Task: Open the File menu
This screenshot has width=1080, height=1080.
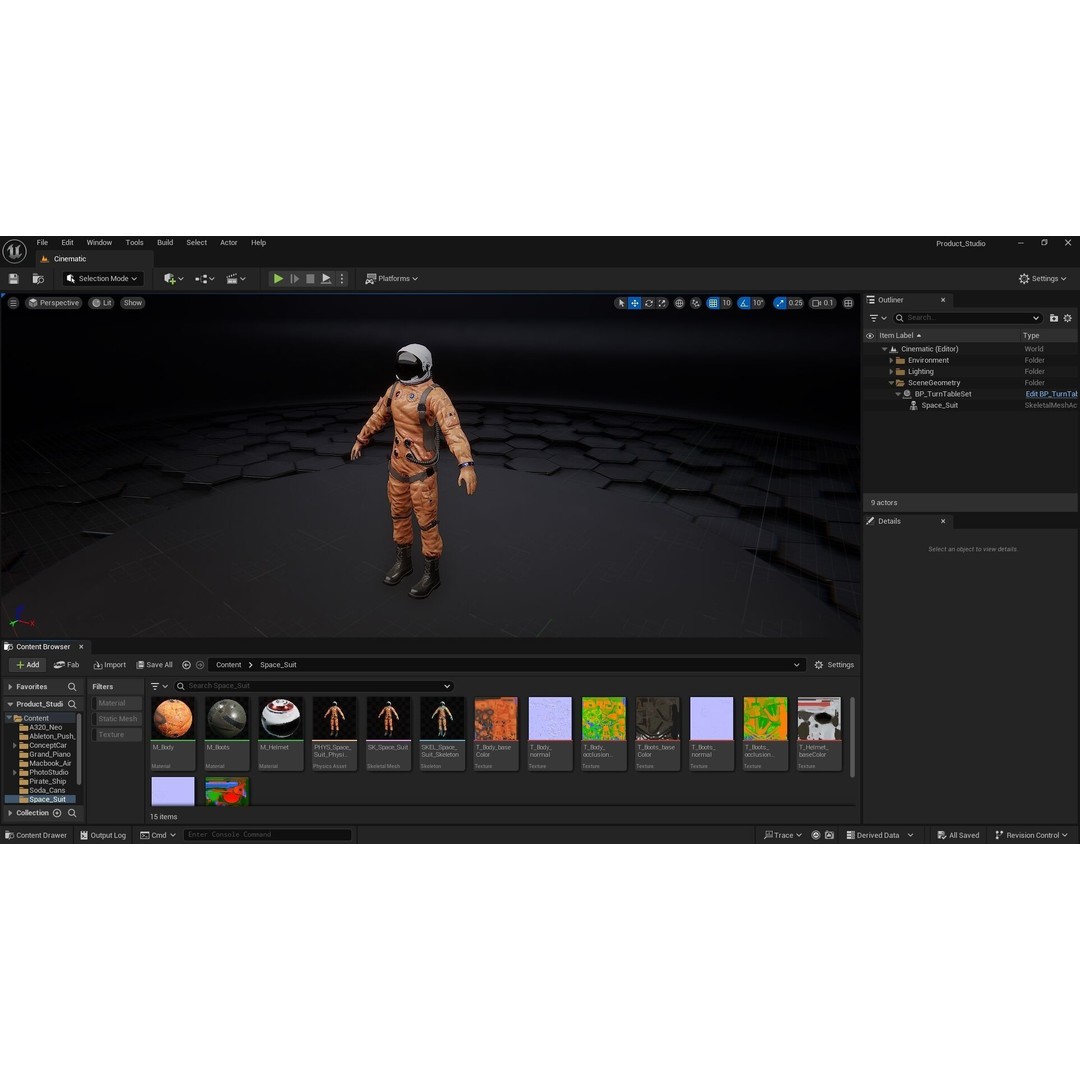Action: (x=42, y=242)
